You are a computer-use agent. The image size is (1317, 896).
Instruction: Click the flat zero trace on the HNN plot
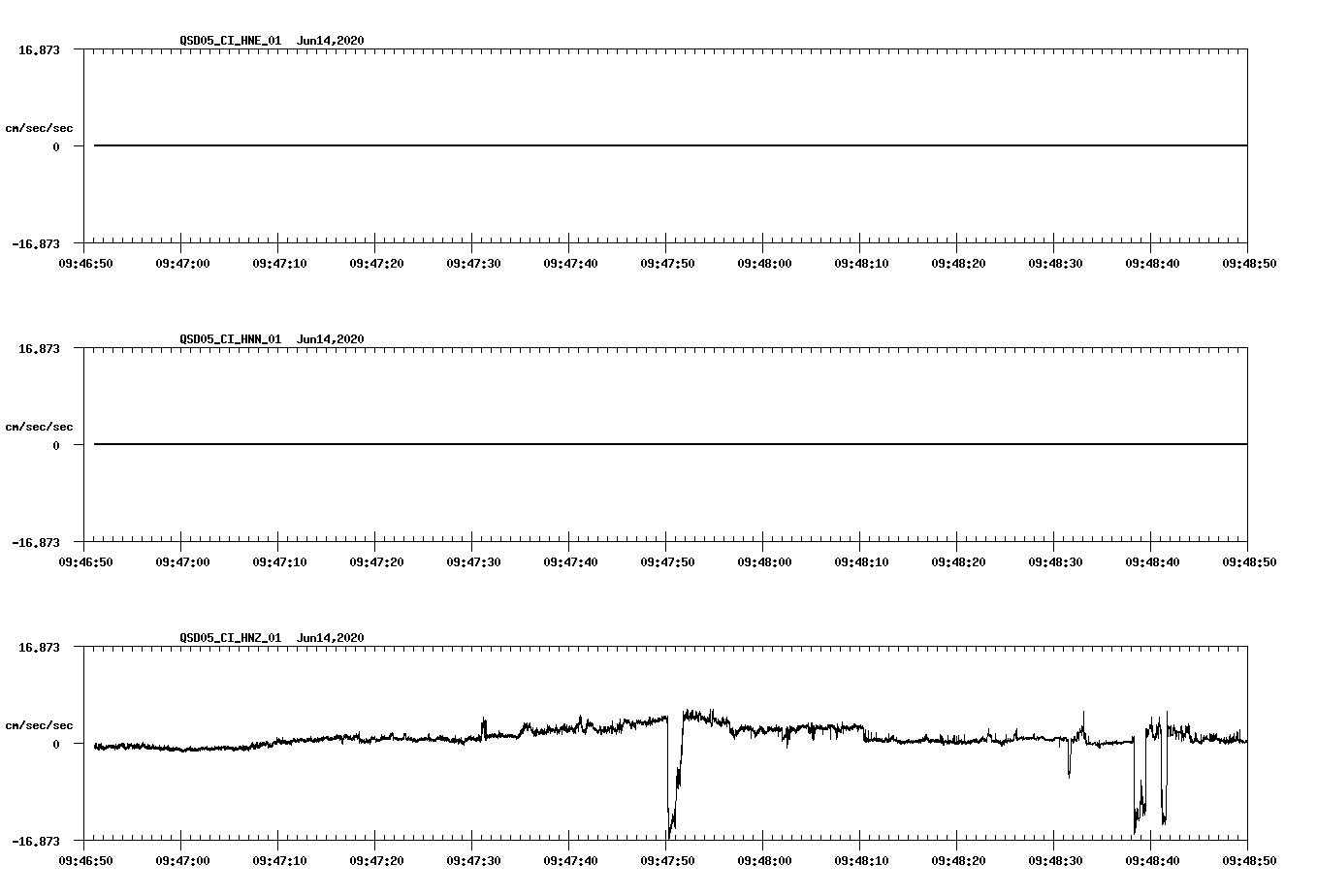(x=670, y=444)
